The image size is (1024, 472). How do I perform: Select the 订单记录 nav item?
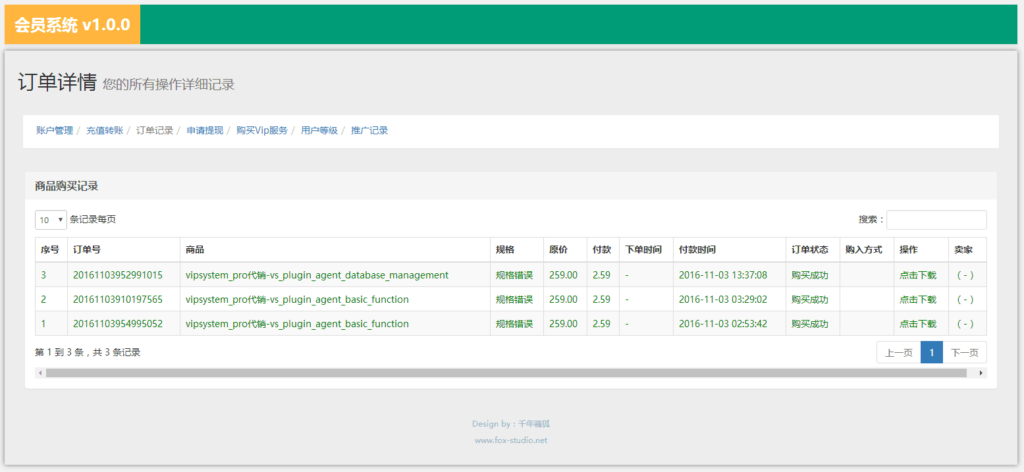(x=154, y=131)
